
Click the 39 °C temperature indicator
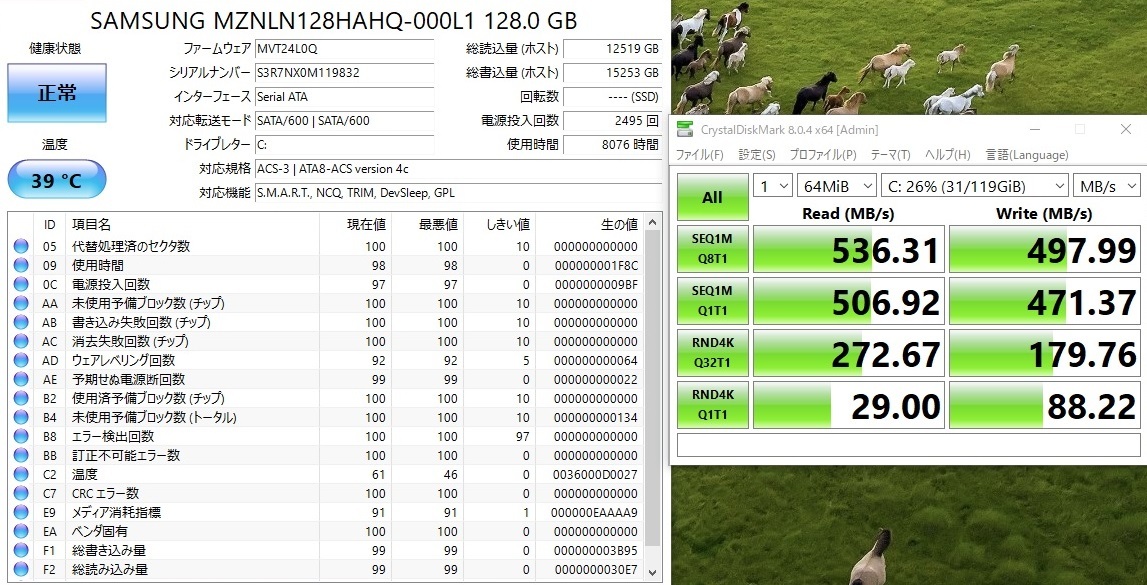pos(57,179)
